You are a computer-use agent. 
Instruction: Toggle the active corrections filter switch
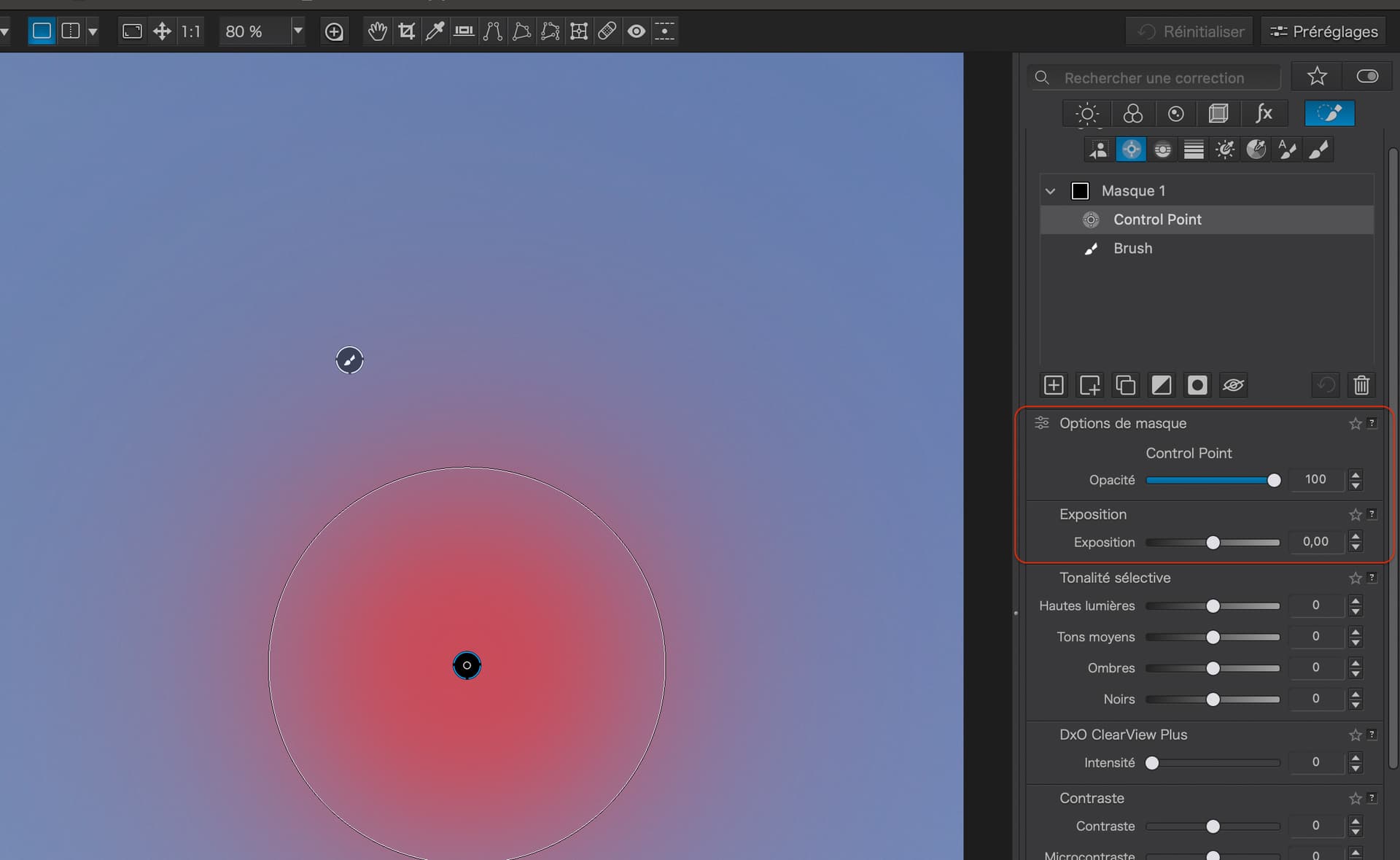point(1367,77)
